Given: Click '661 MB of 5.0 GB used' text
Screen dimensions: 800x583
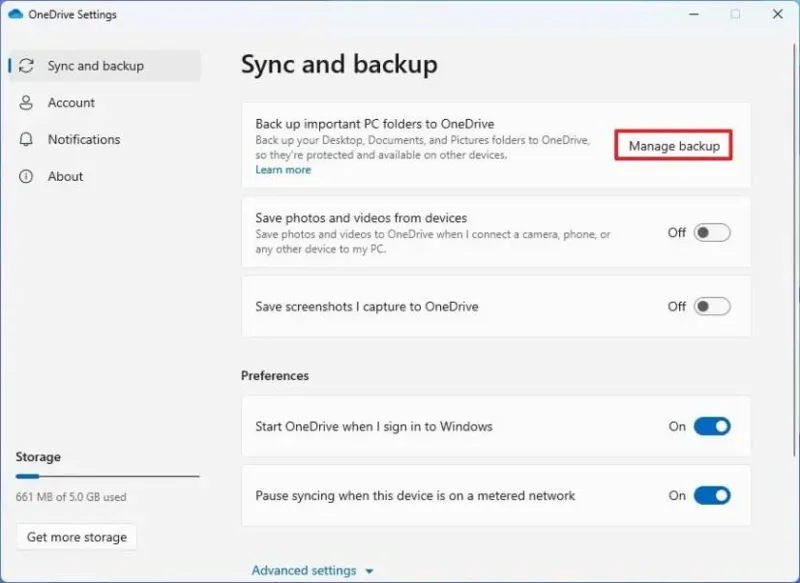Looking at the screenshot, I should 71,497.
